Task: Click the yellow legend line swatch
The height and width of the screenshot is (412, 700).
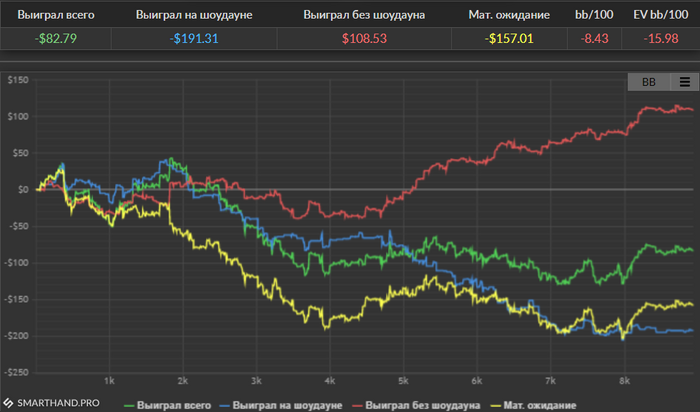Action: coord(496,406)
